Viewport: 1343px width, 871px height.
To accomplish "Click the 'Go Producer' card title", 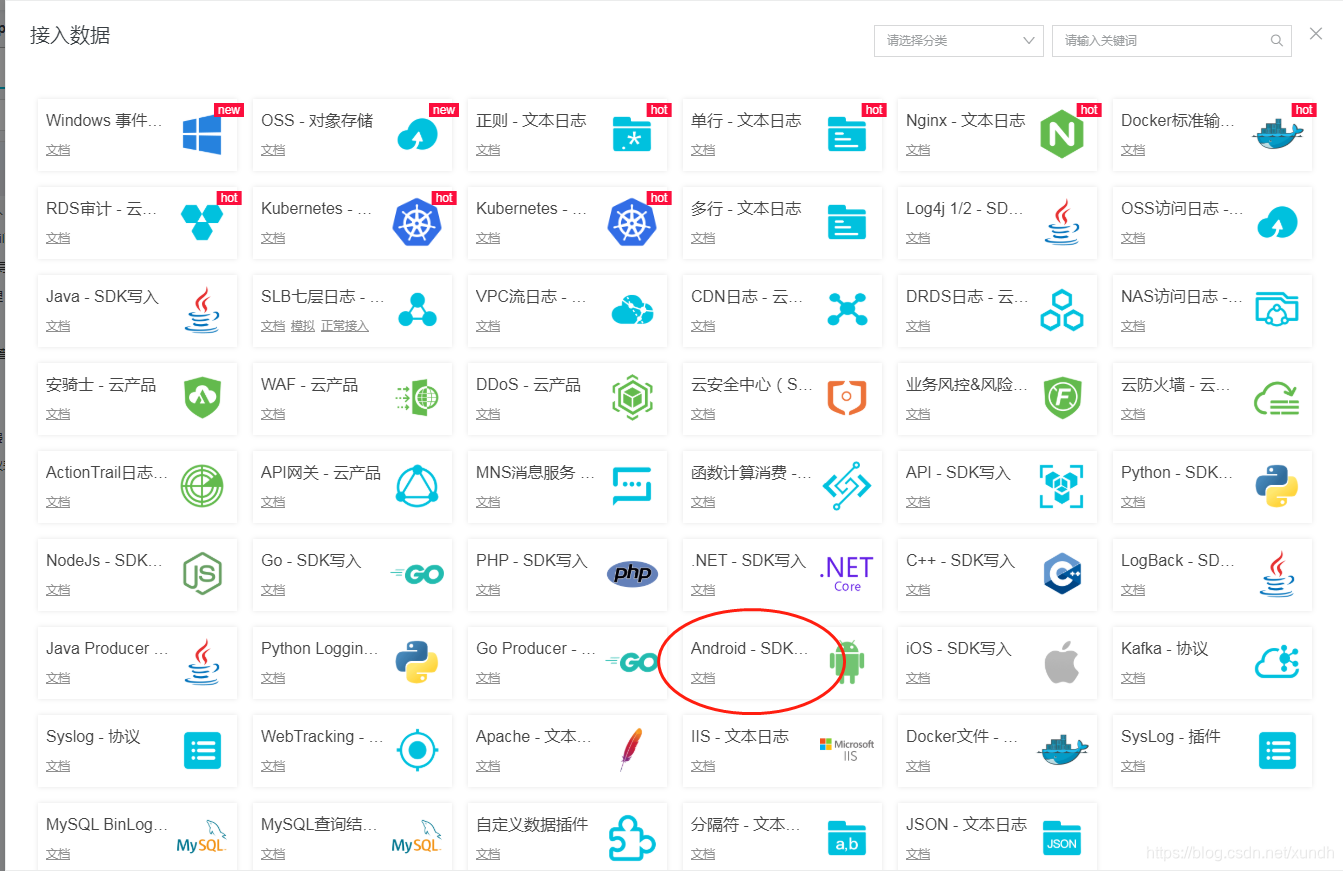I will click(536, 648).
